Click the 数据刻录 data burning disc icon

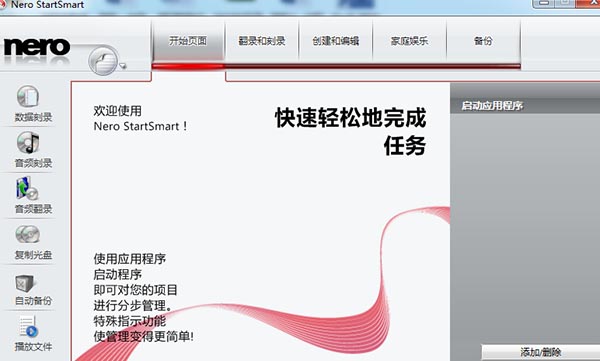tap(28, 96)
